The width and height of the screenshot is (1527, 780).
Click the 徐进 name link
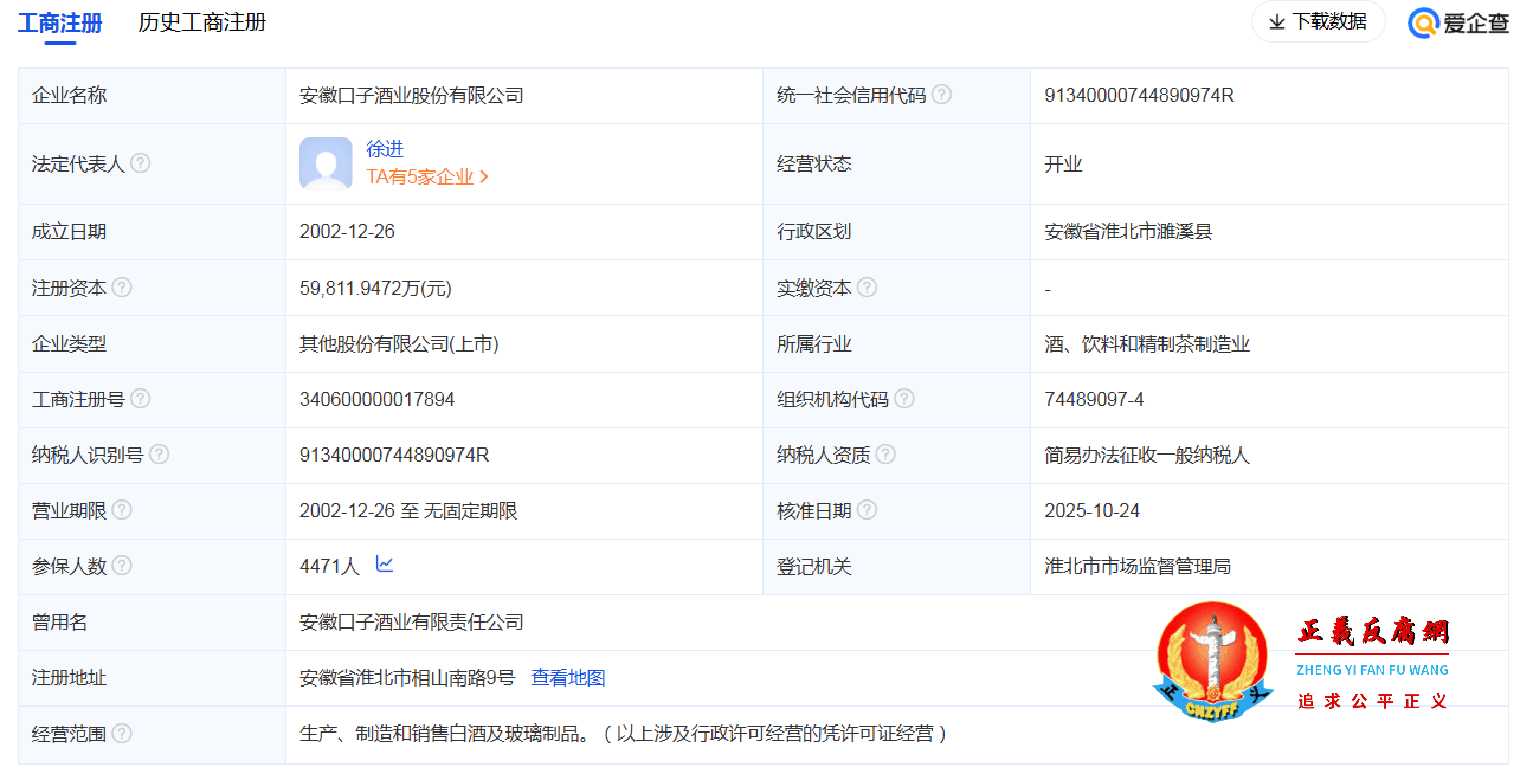pos(386,150)
